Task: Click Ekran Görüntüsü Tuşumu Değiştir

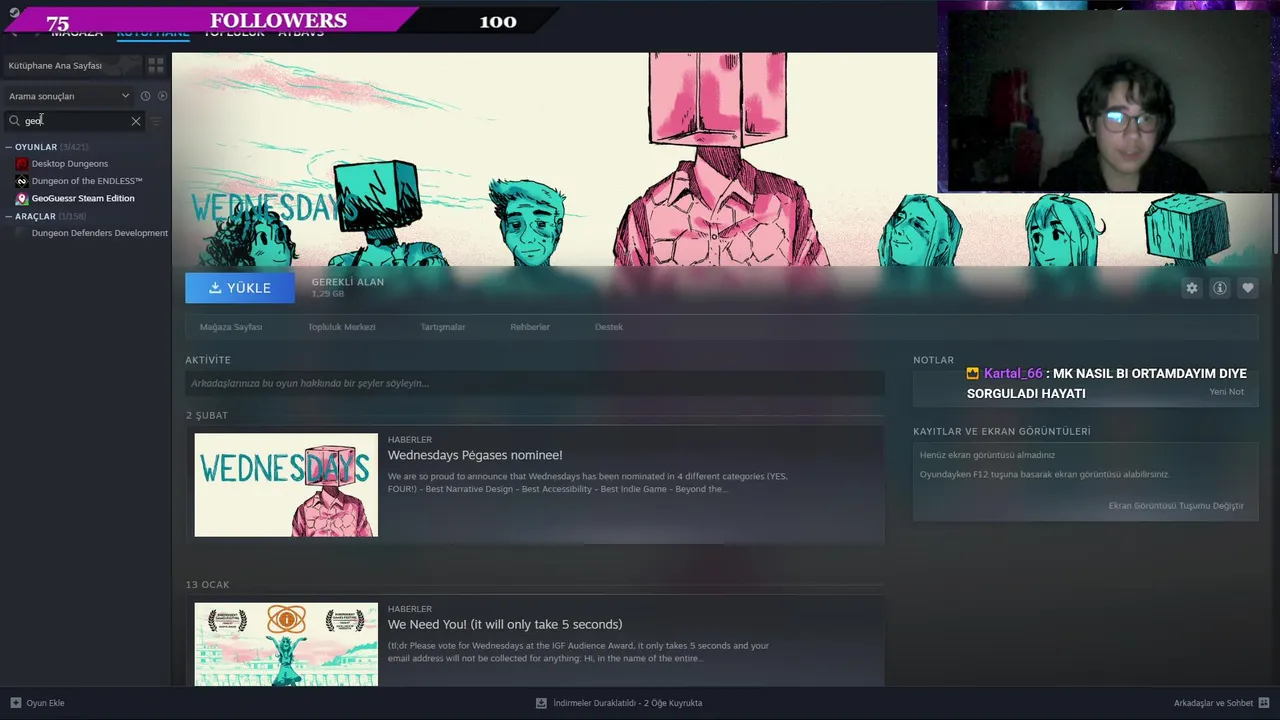Action: tap(1176, 506)
